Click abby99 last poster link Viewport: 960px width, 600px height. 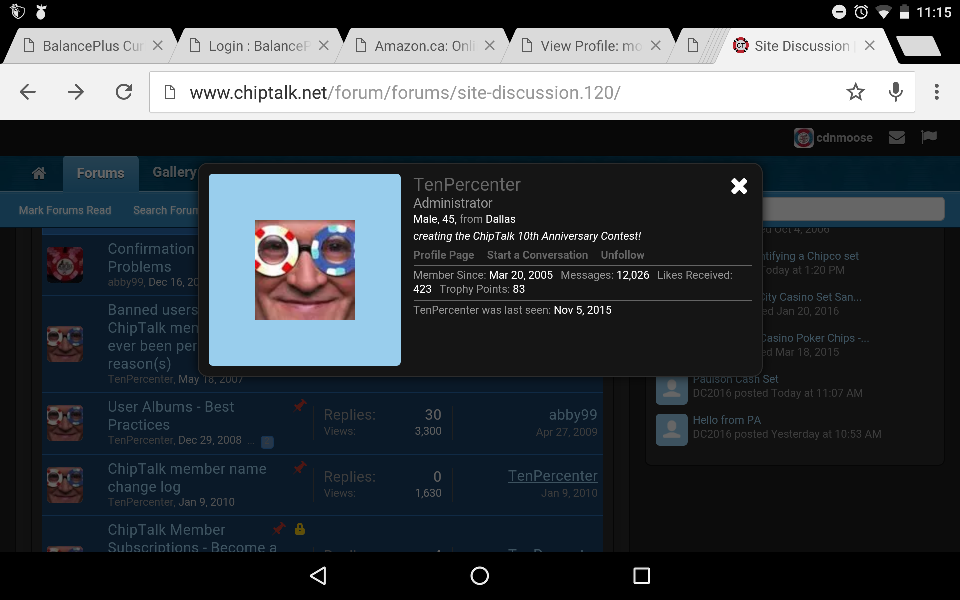coord(572,414)
